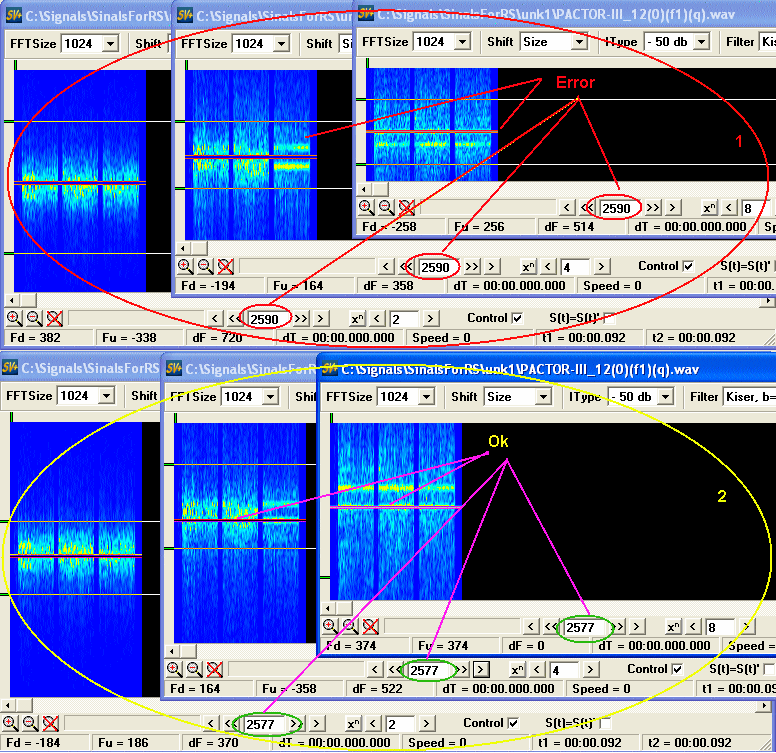This screenshot has height=753, width=776.
Task: Toggle Control checkbox in the 2590 row with power 4
Action: point(687,266)
